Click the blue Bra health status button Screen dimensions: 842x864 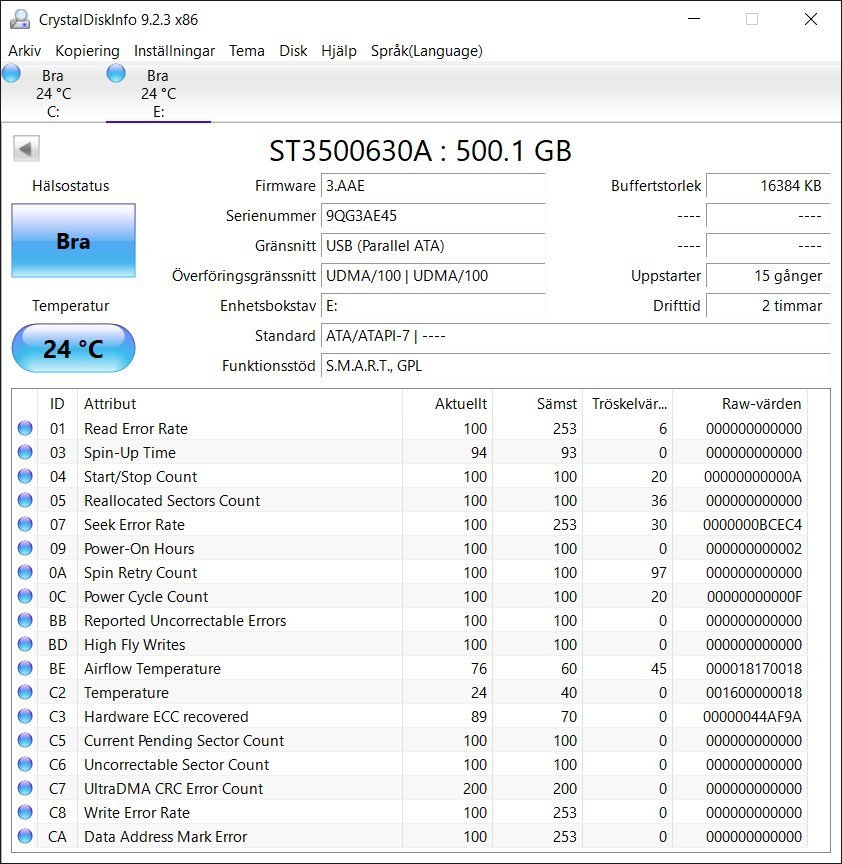73,241
